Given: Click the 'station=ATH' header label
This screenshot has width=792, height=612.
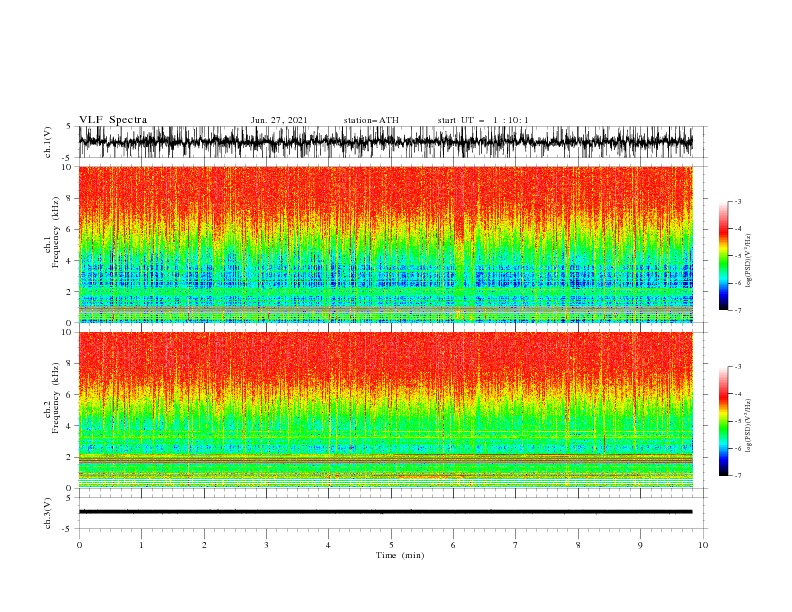Looking at the screenshot, I should 371,120.
